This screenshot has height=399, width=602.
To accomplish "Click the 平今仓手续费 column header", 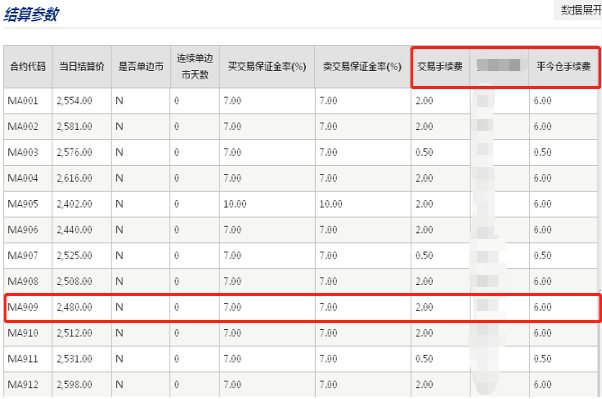I will point(563,66).
